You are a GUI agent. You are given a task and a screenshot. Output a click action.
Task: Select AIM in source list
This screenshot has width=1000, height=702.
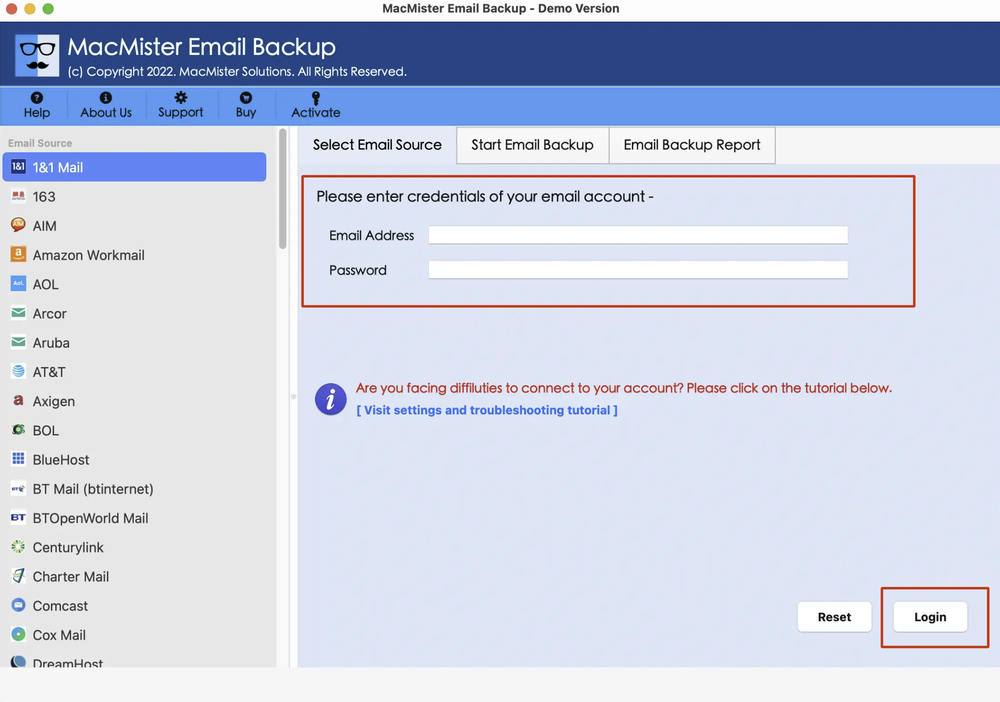[135, 226]
